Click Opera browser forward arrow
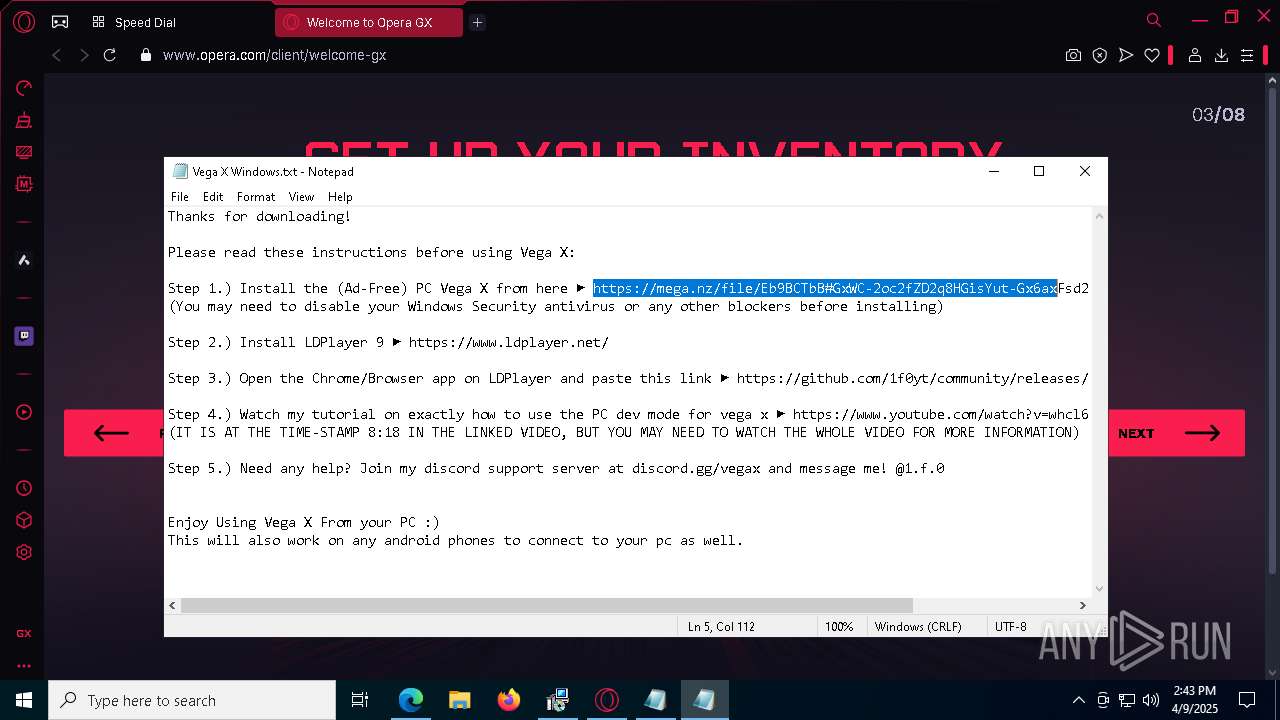Viewport: 1280px width, 720px height. click(84, 55)
